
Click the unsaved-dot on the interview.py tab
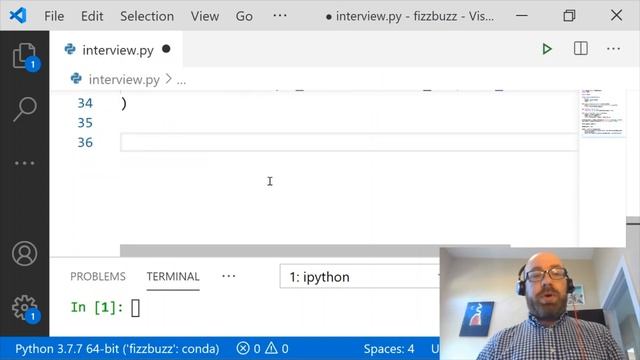tap(166, 49)
